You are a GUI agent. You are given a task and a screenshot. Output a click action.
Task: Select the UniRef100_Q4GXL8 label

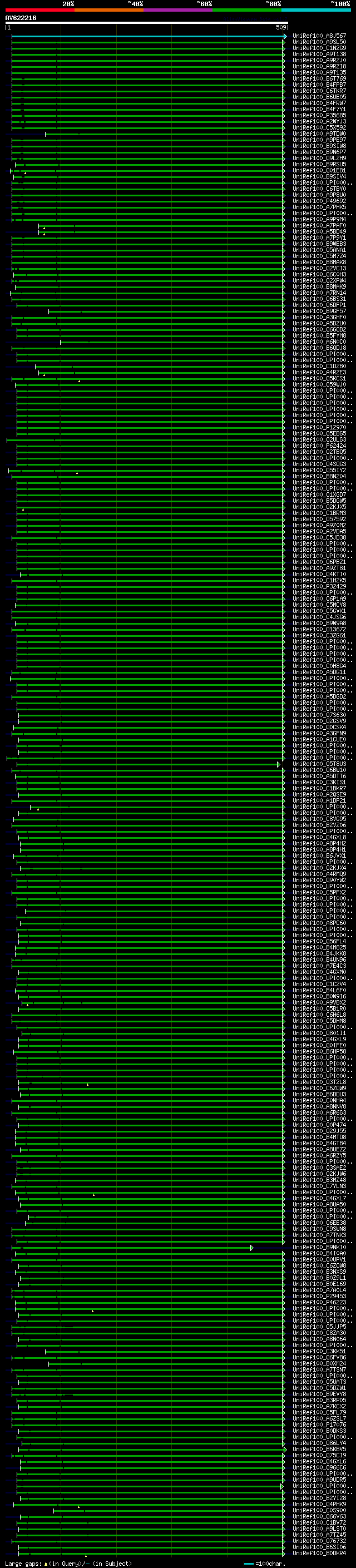tap(319, 838)
